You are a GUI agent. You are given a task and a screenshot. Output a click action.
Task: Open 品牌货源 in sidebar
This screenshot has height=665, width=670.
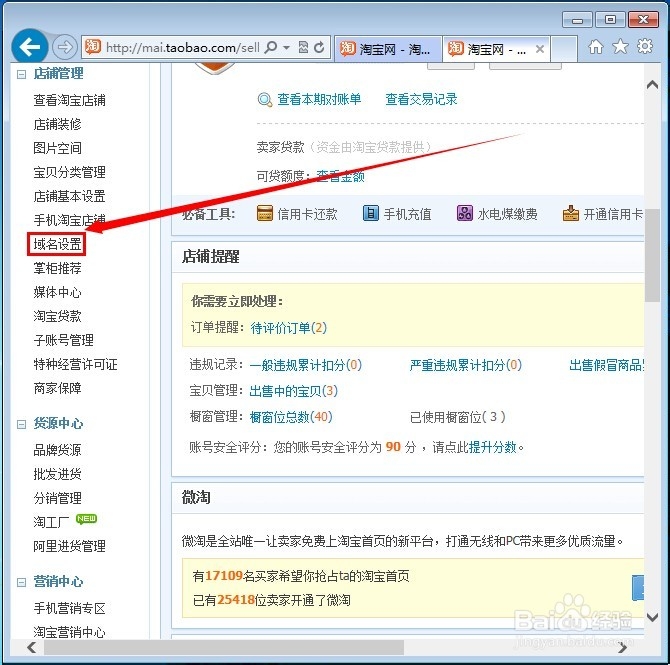(57, 450)
